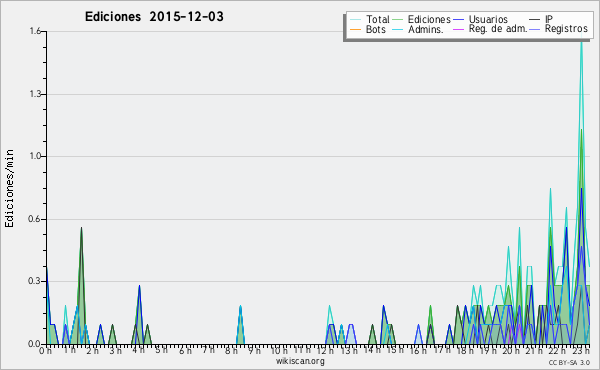This screenshot has width=600, height=370.
Task: Click the 16 h x-axis label
Action: [x=417, y=350]
